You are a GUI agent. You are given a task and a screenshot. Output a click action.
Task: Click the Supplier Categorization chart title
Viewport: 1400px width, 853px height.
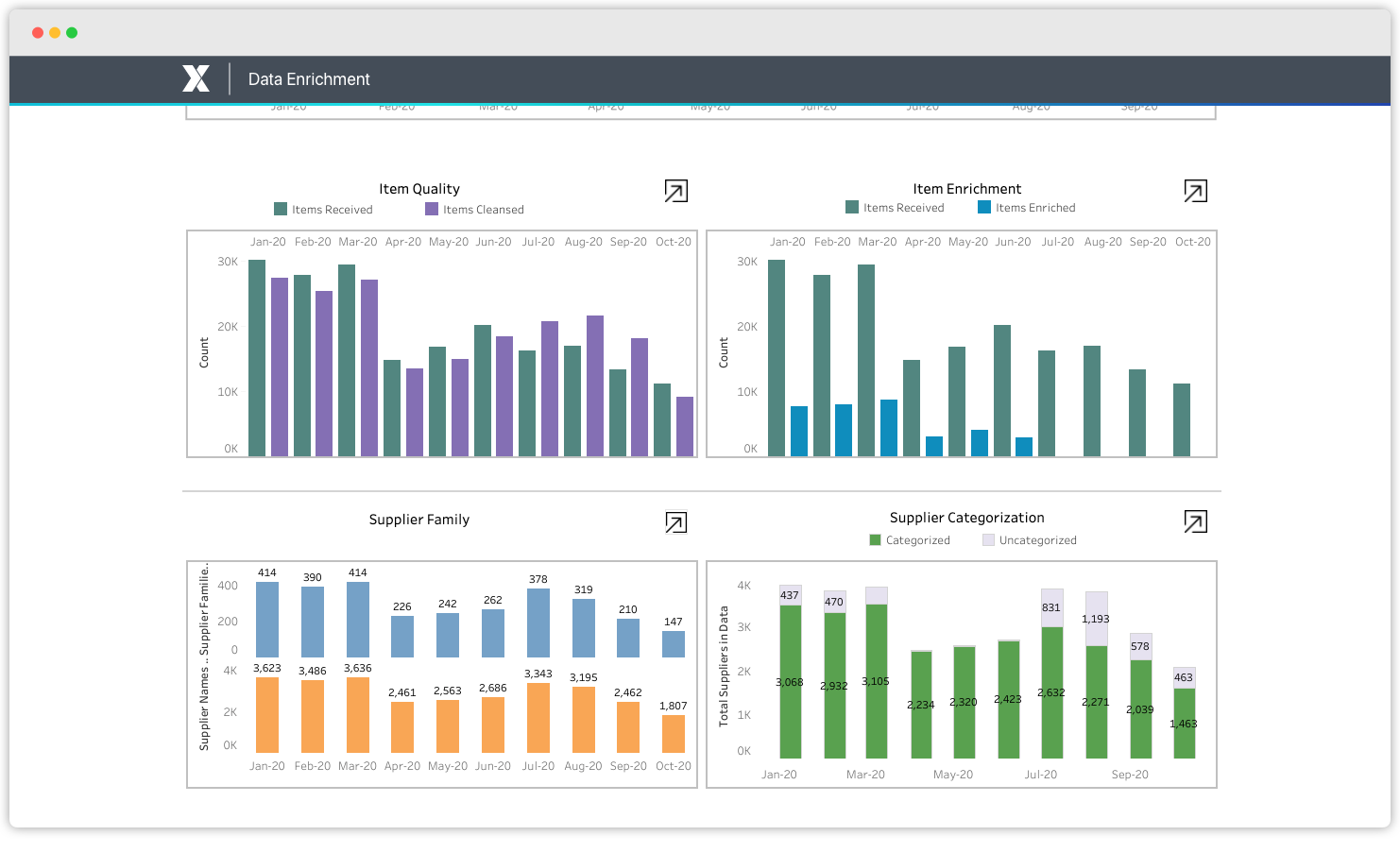(x=967, y=518)
